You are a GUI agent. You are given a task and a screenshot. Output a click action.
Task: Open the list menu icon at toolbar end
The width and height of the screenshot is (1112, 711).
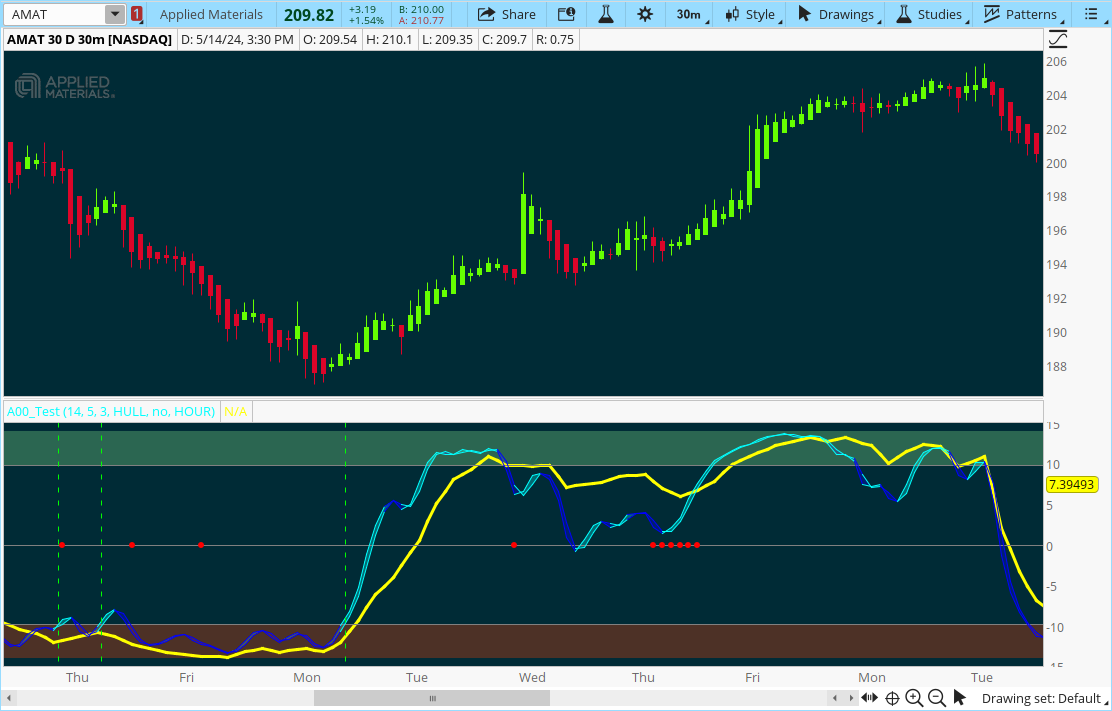pos(1091,14)
